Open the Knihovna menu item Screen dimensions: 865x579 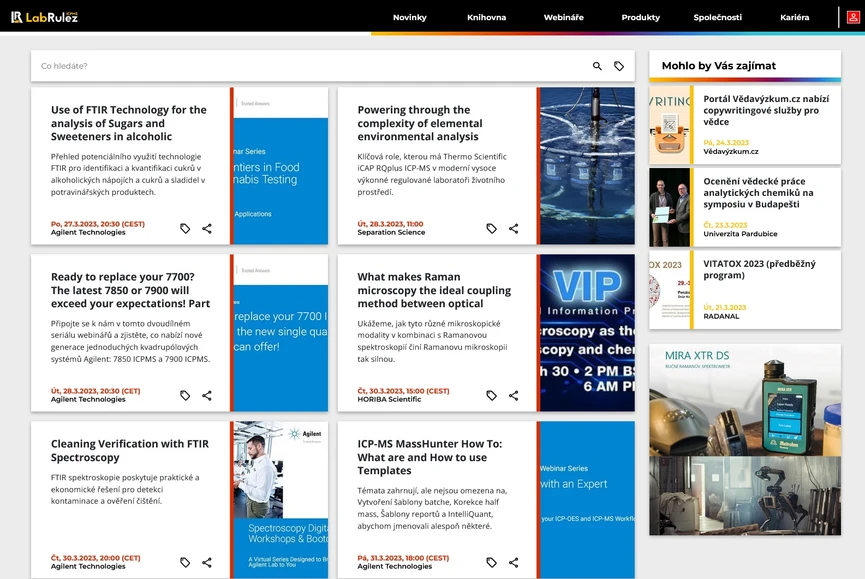point(487,17)
